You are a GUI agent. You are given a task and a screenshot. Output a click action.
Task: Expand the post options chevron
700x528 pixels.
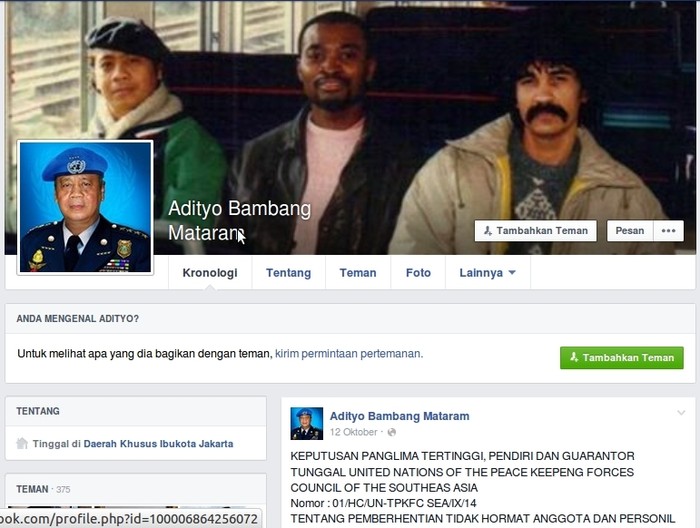click(x=681, y=413)
